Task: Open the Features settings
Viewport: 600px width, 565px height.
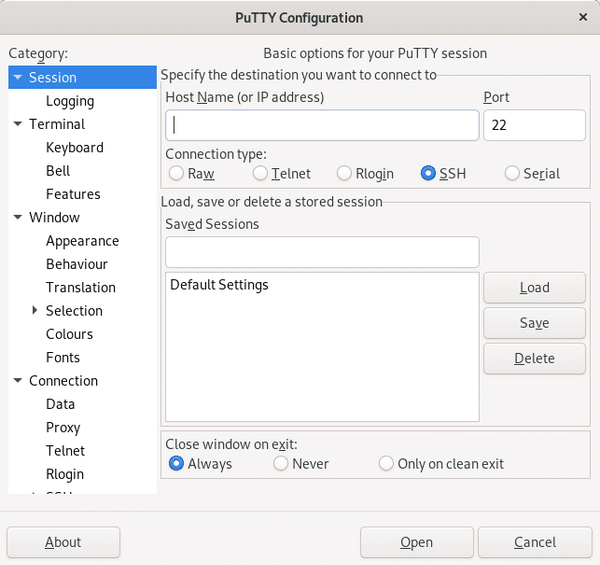Action: (73, 194)
